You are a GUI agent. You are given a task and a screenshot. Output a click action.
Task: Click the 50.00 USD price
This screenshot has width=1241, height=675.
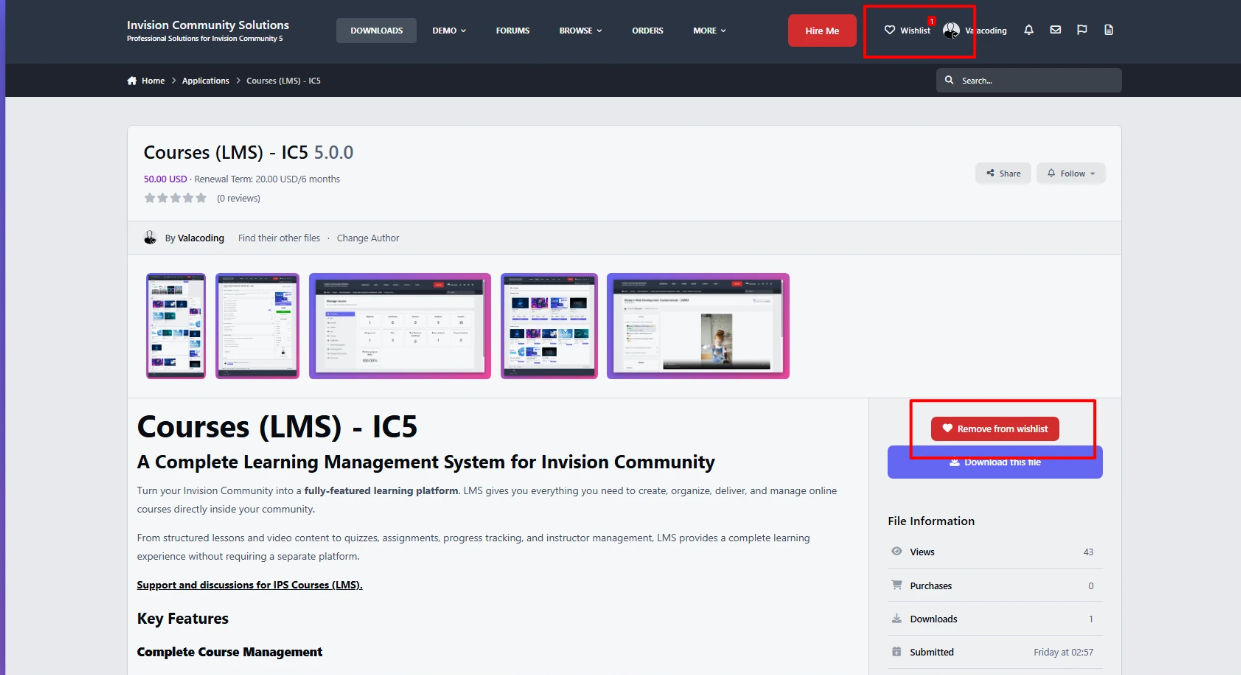click(165, 179)
